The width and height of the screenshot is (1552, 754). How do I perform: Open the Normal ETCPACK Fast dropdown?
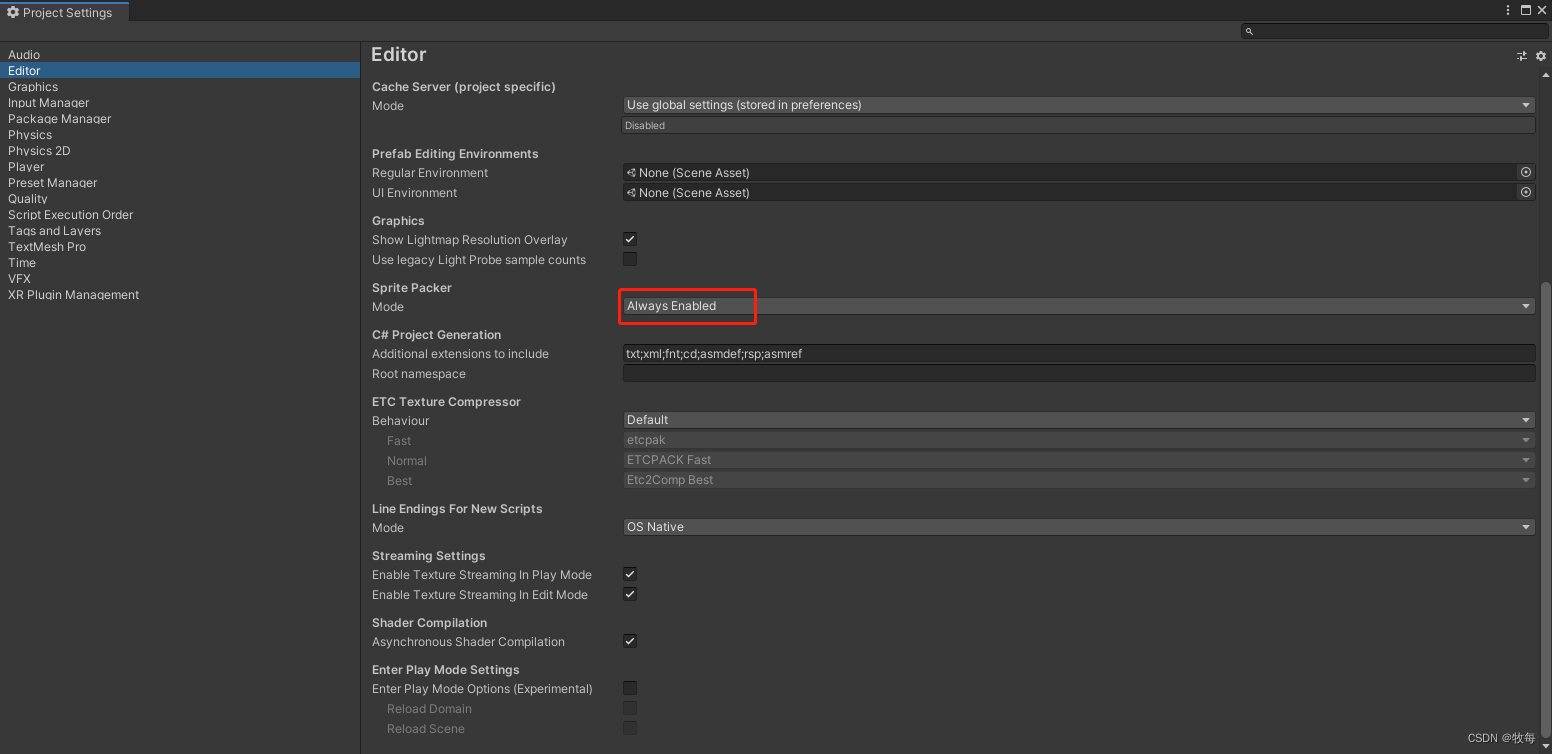(1078, 460)
